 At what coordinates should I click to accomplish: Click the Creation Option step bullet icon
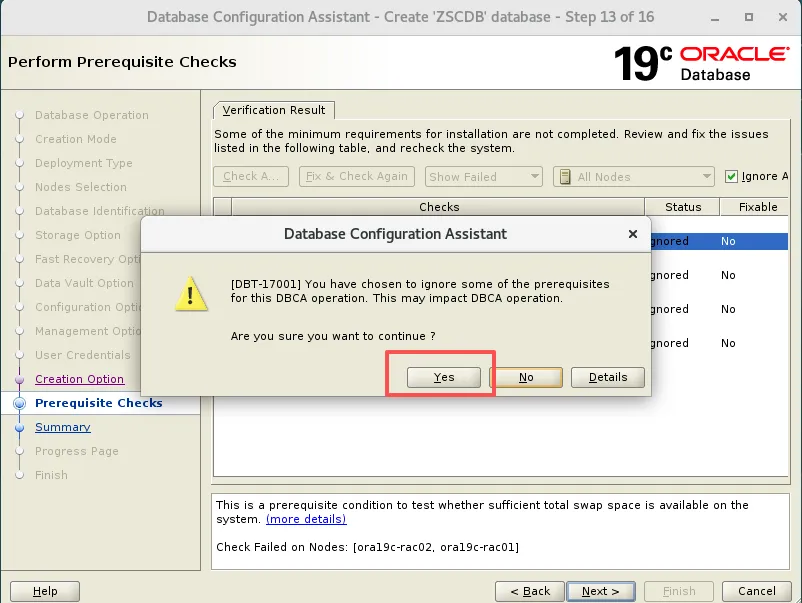[x=19, y=379]
